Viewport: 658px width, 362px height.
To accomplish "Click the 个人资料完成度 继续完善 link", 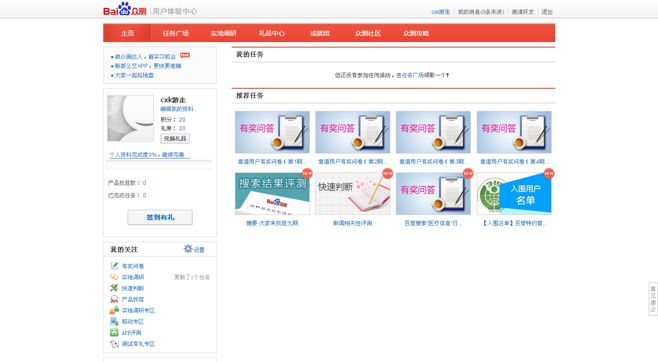I will 149,155.
